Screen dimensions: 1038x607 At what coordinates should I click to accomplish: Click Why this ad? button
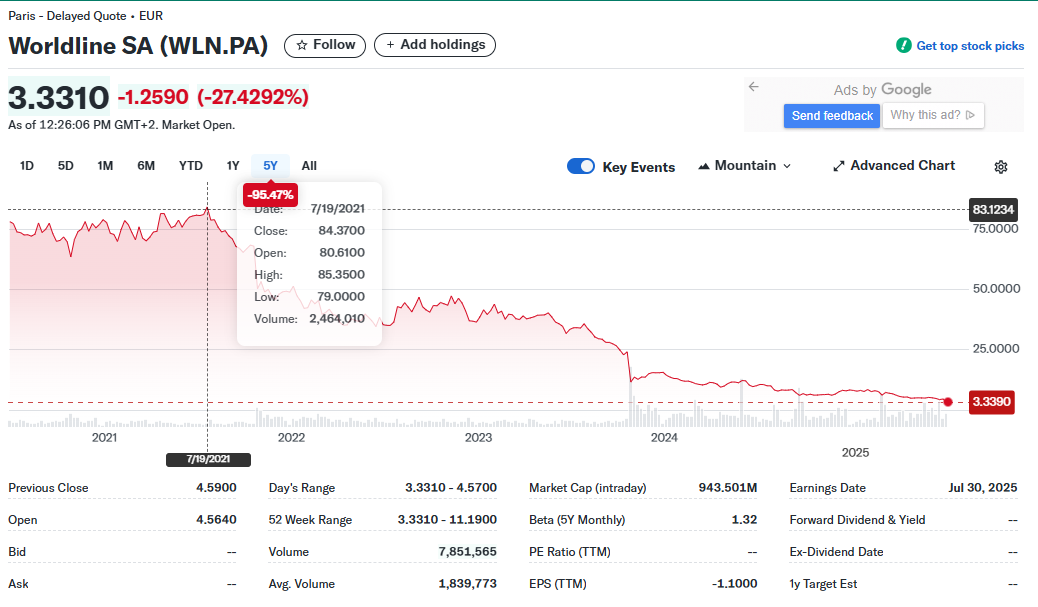click(x=933, y=115)
